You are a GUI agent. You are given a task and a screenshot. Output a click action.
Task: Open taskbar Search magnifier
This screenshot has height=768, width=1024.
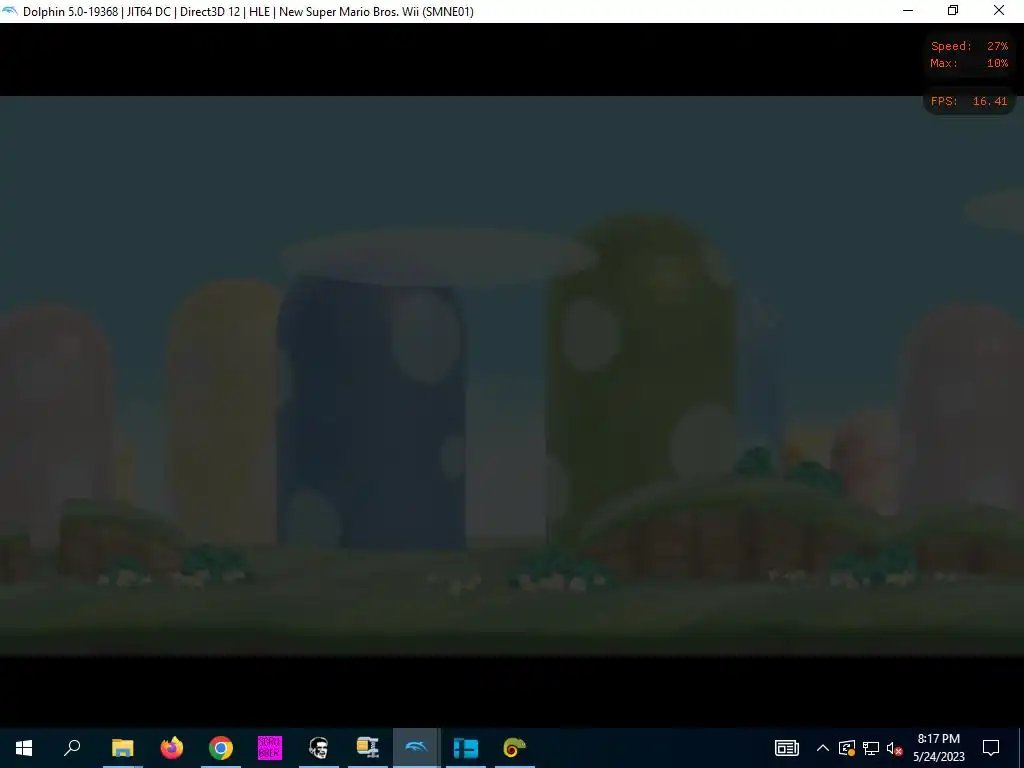(72, 748)
